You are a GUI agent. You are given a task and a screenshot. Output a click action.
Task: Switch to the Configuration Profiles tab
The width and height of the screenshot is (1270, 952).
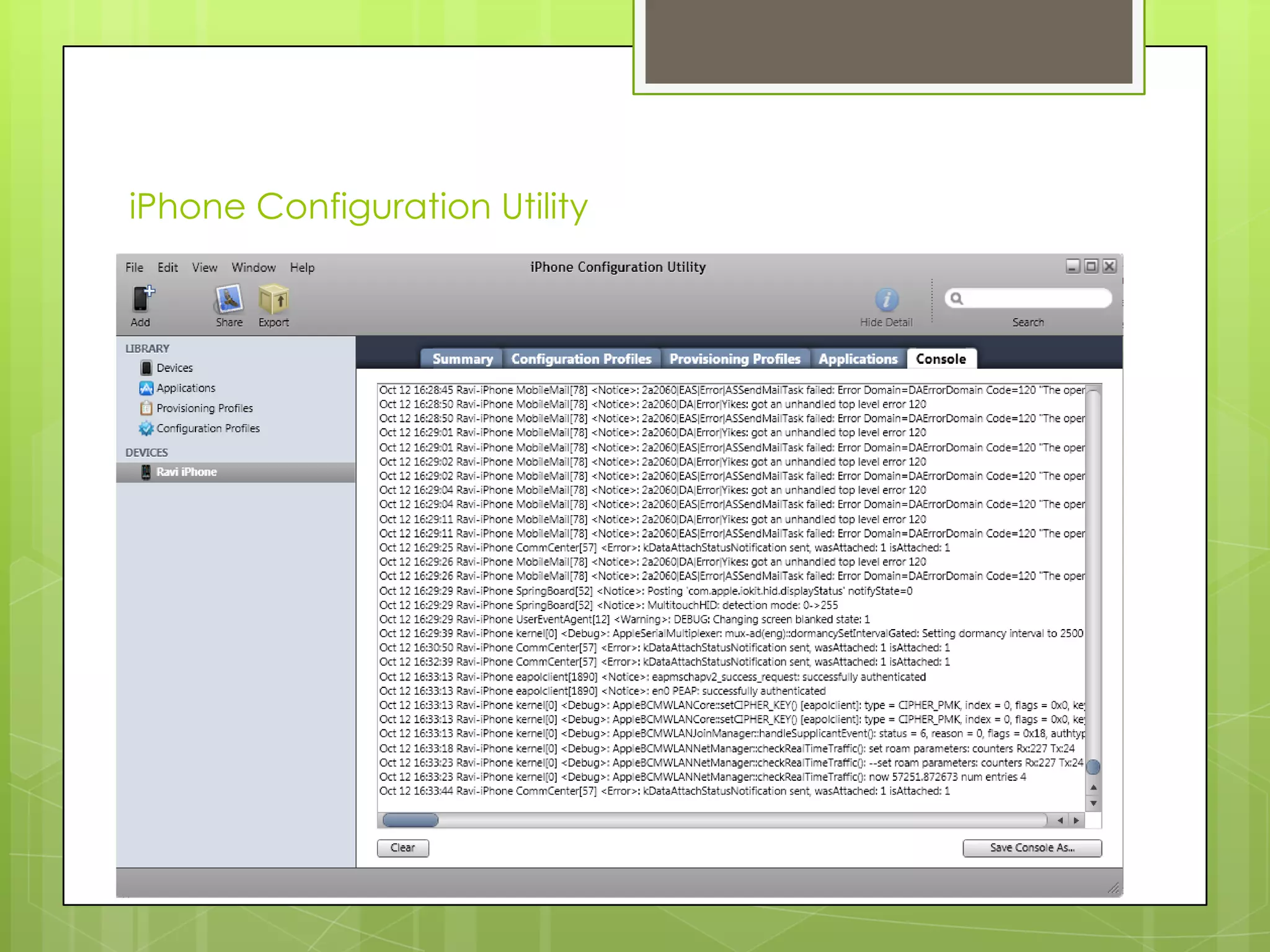[x=581, y=359]
